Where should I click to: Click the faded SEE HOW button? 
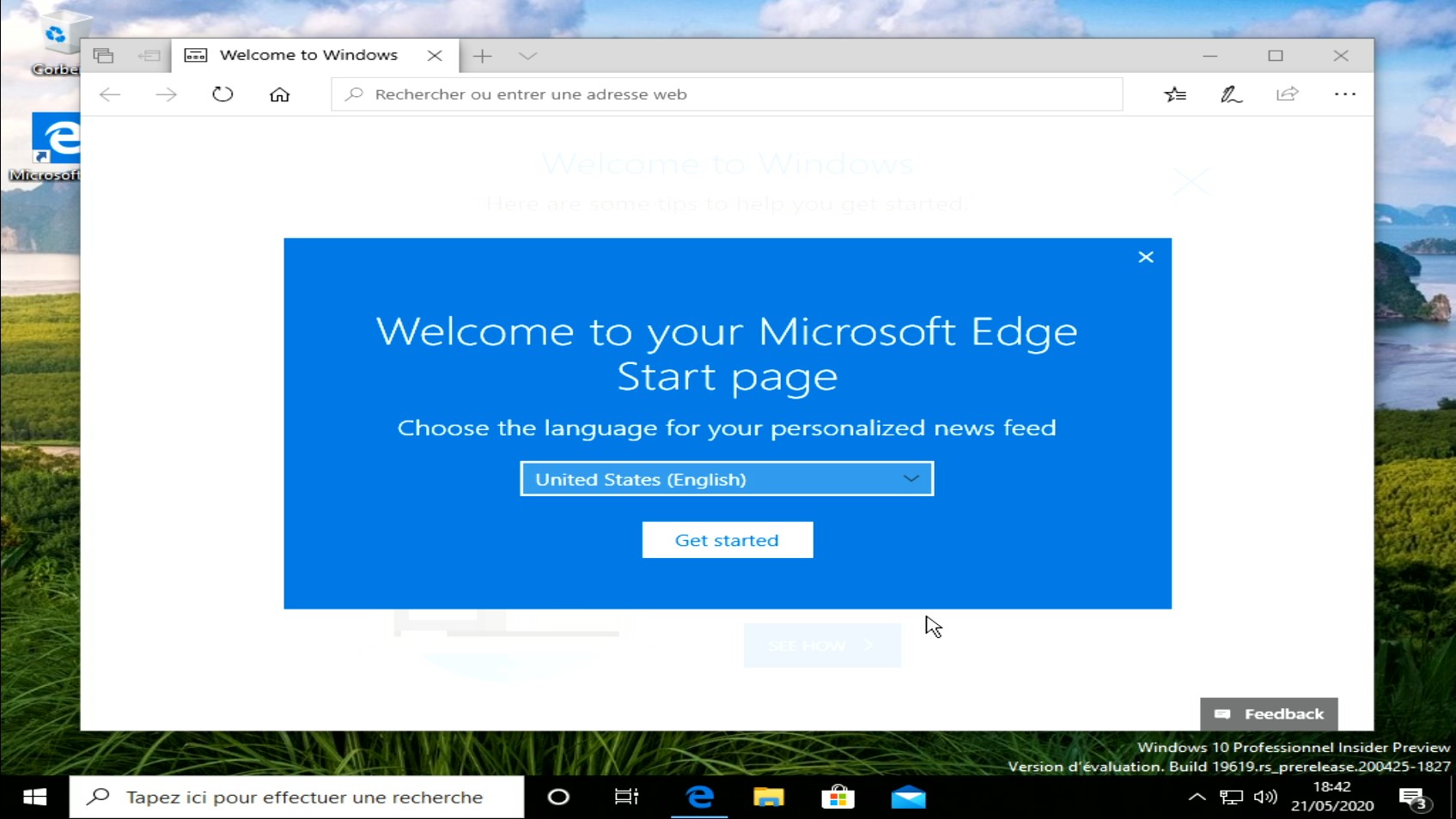coord(822,646)
